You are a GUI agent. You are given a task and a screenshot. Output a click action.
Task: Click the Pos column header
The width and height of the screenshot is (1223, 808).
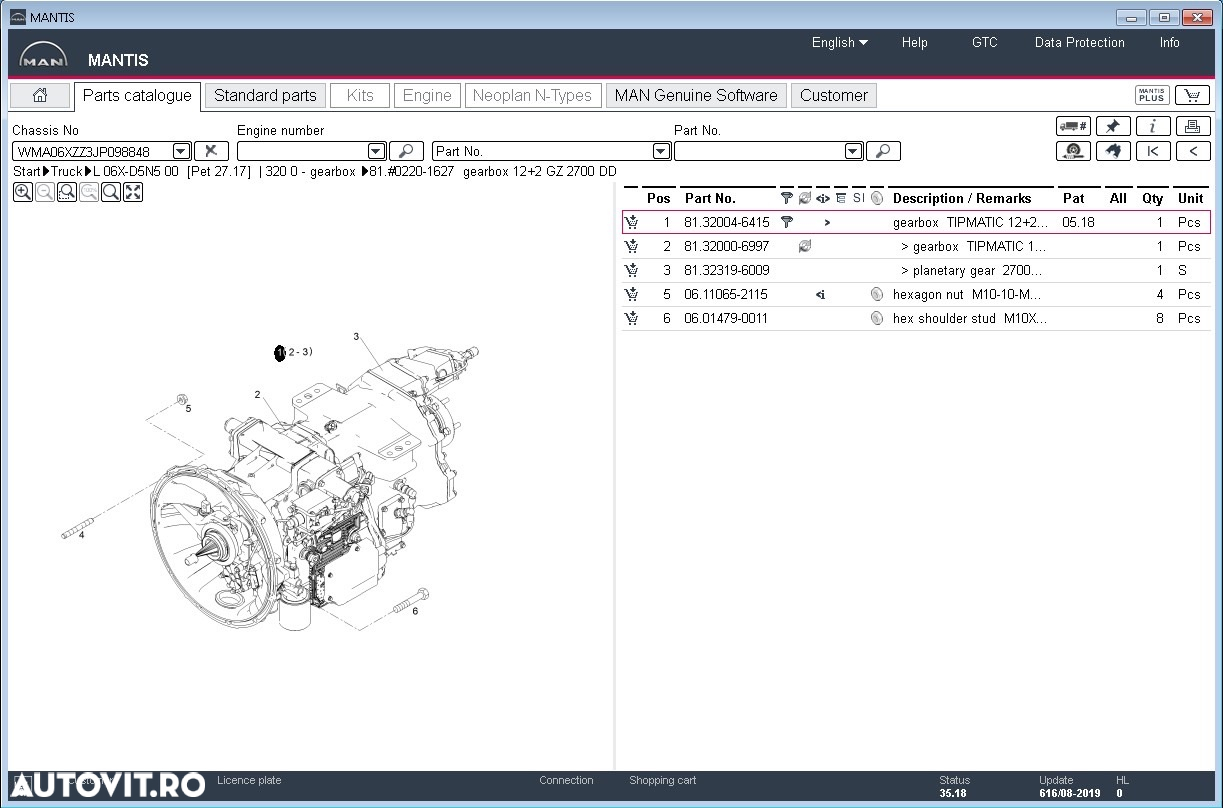point(658,198)
